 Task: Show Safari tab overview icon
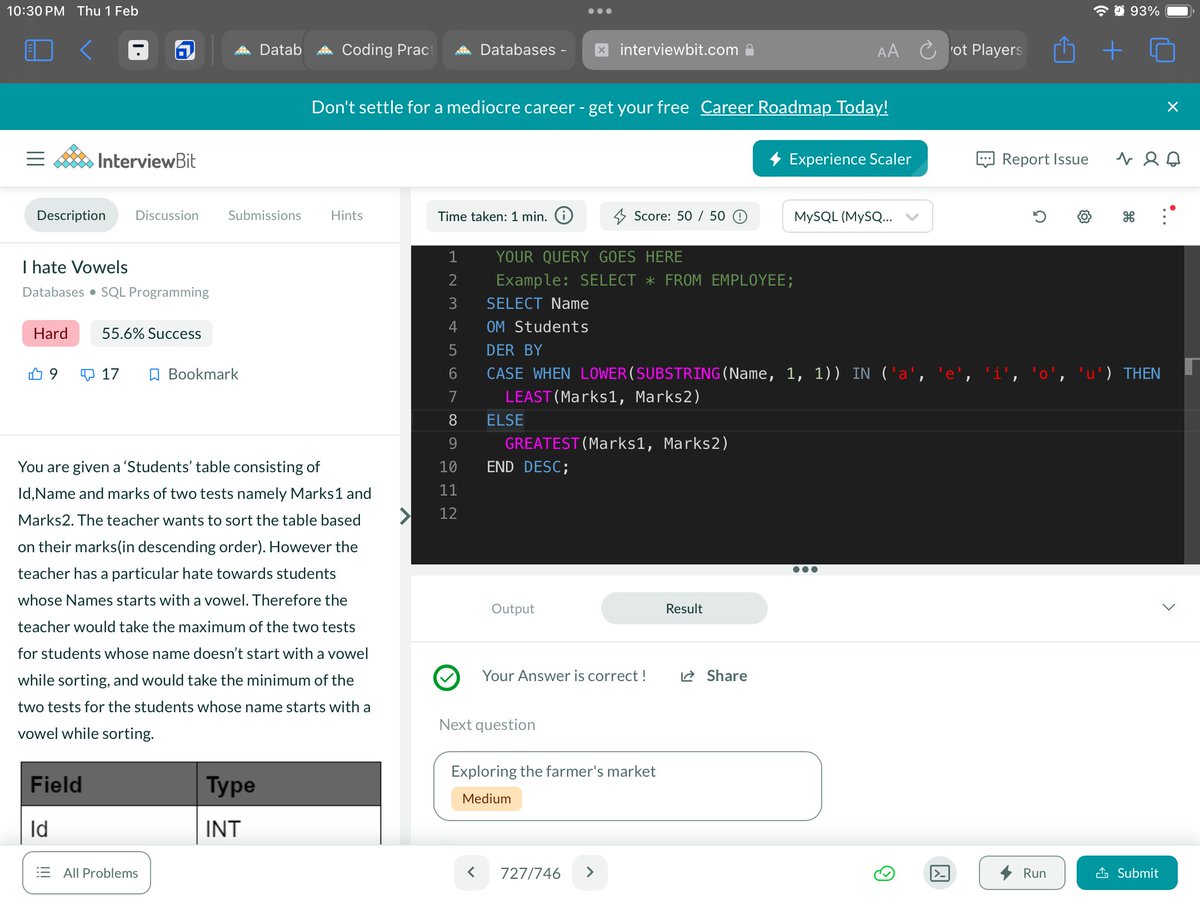click(1162, 50)
